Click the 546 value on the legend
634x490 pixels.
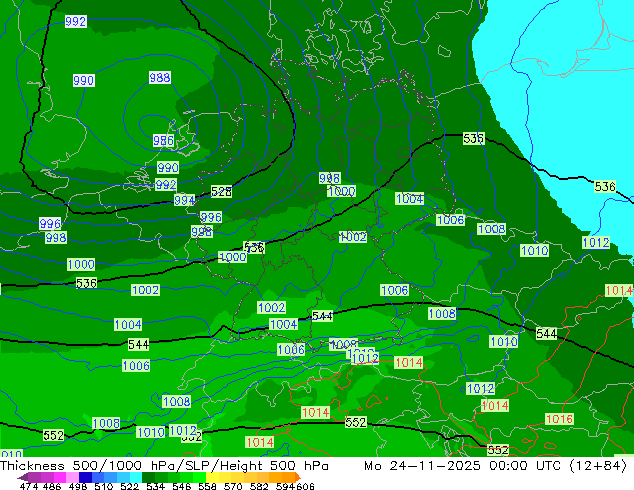click(182, 486)
